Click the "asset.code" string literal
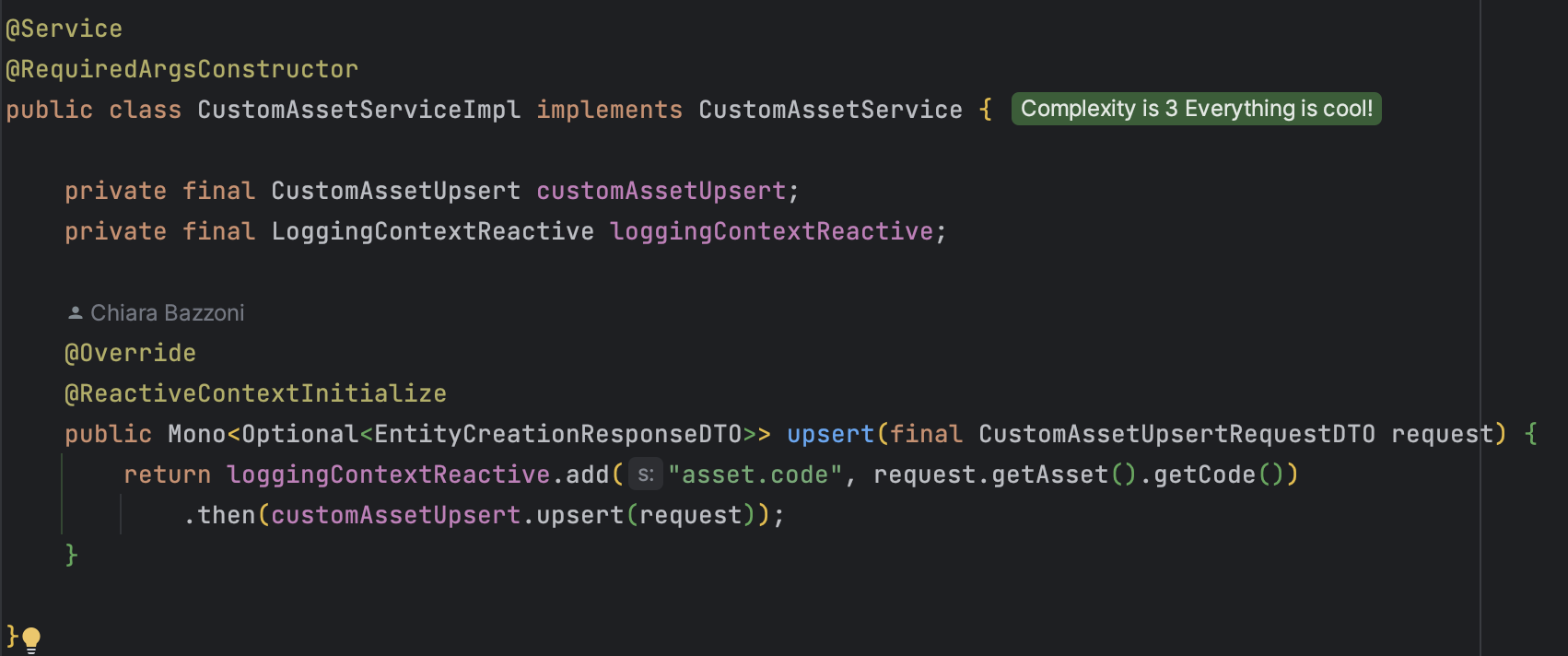The height and width of the screenshot is (656, 1568). click(x=755, y=474)
